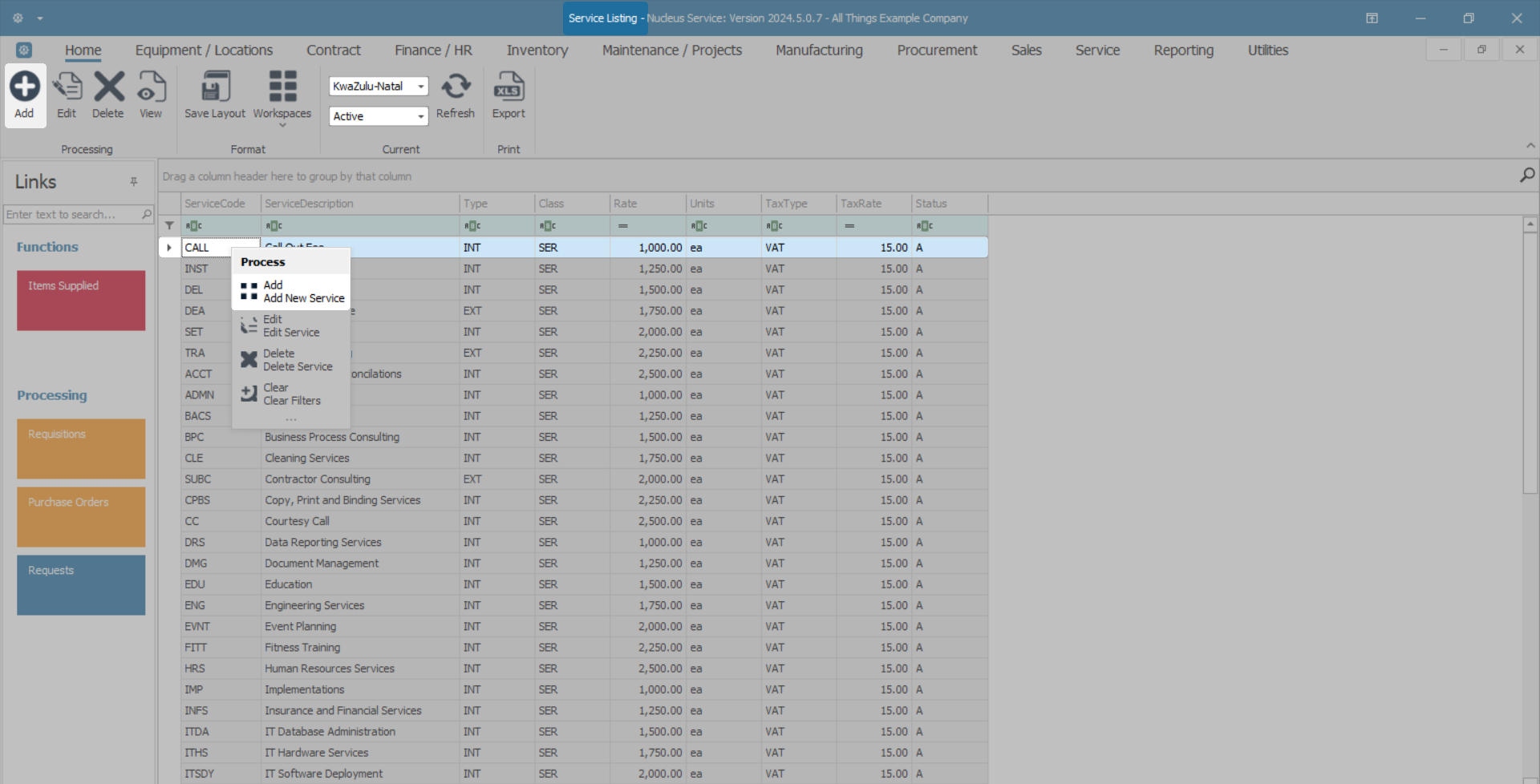Click the ServiceCode filter condition icon
Screen dimensions: 1540x784
point(194,226)
